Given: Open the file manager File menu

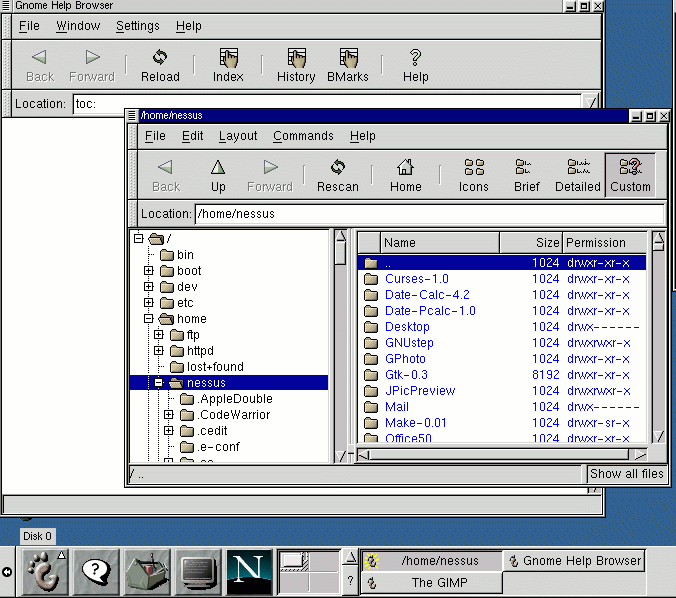Looking at the screenshot, I should pos(155,136).
